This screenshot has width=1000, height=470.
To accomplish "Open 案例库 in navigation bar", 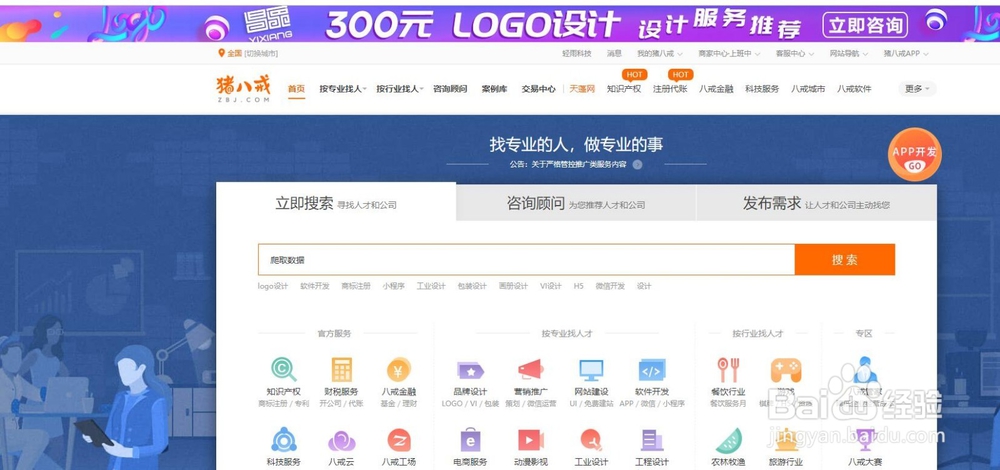I will coord(494,89).
